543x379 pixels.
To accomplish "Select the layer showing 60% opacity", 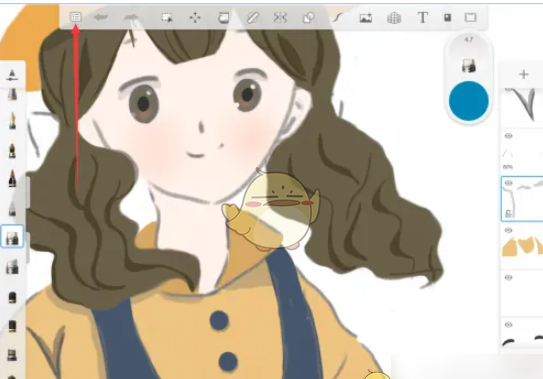I will (x=522, y=152).
